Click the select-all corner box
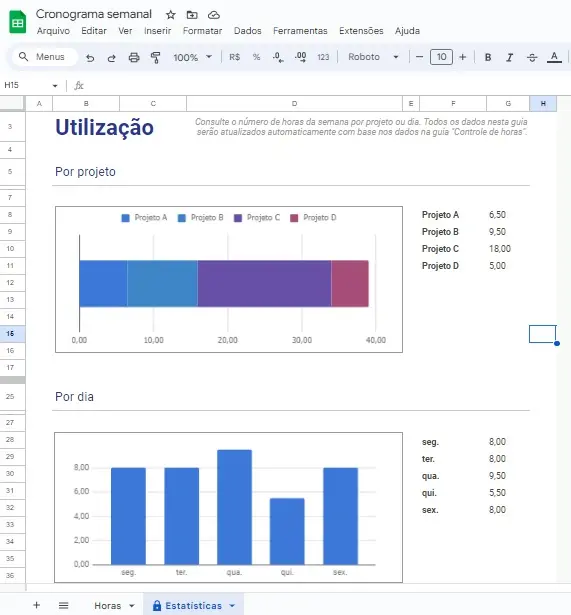The image size is (571, 615). tap(12, 104)
